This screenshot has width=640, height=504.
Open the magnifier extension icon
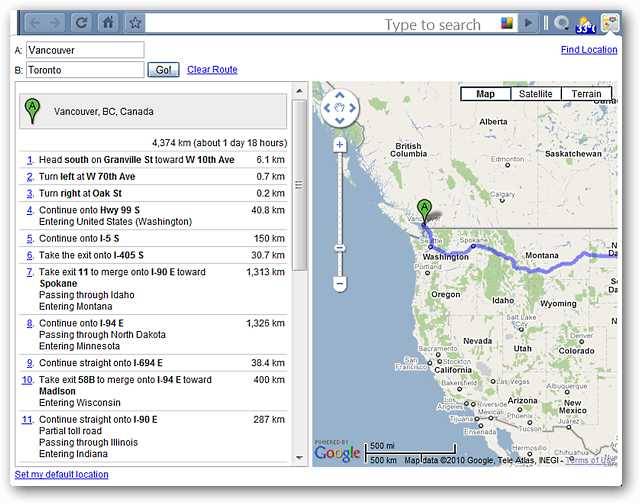click(x=562, y=23)
